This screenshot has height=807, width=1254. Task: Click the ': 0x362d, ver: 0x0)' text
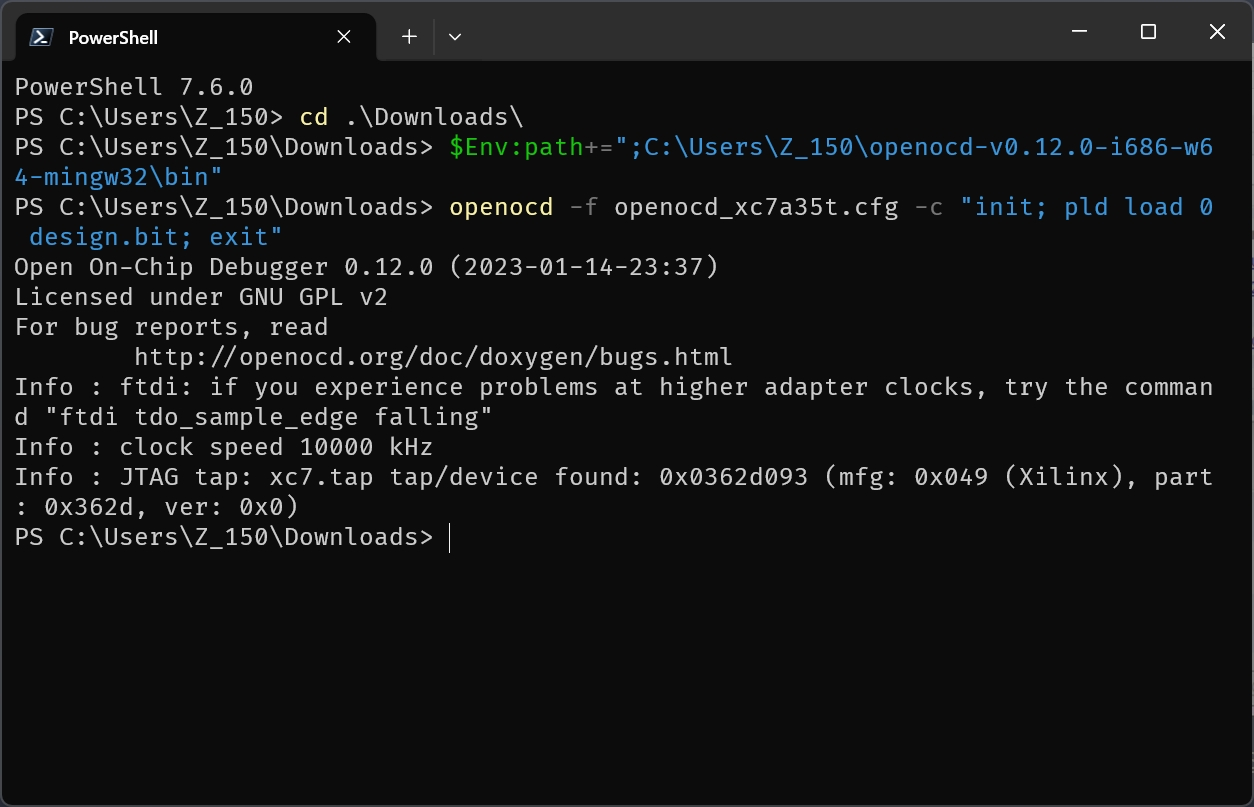point(156,507)
